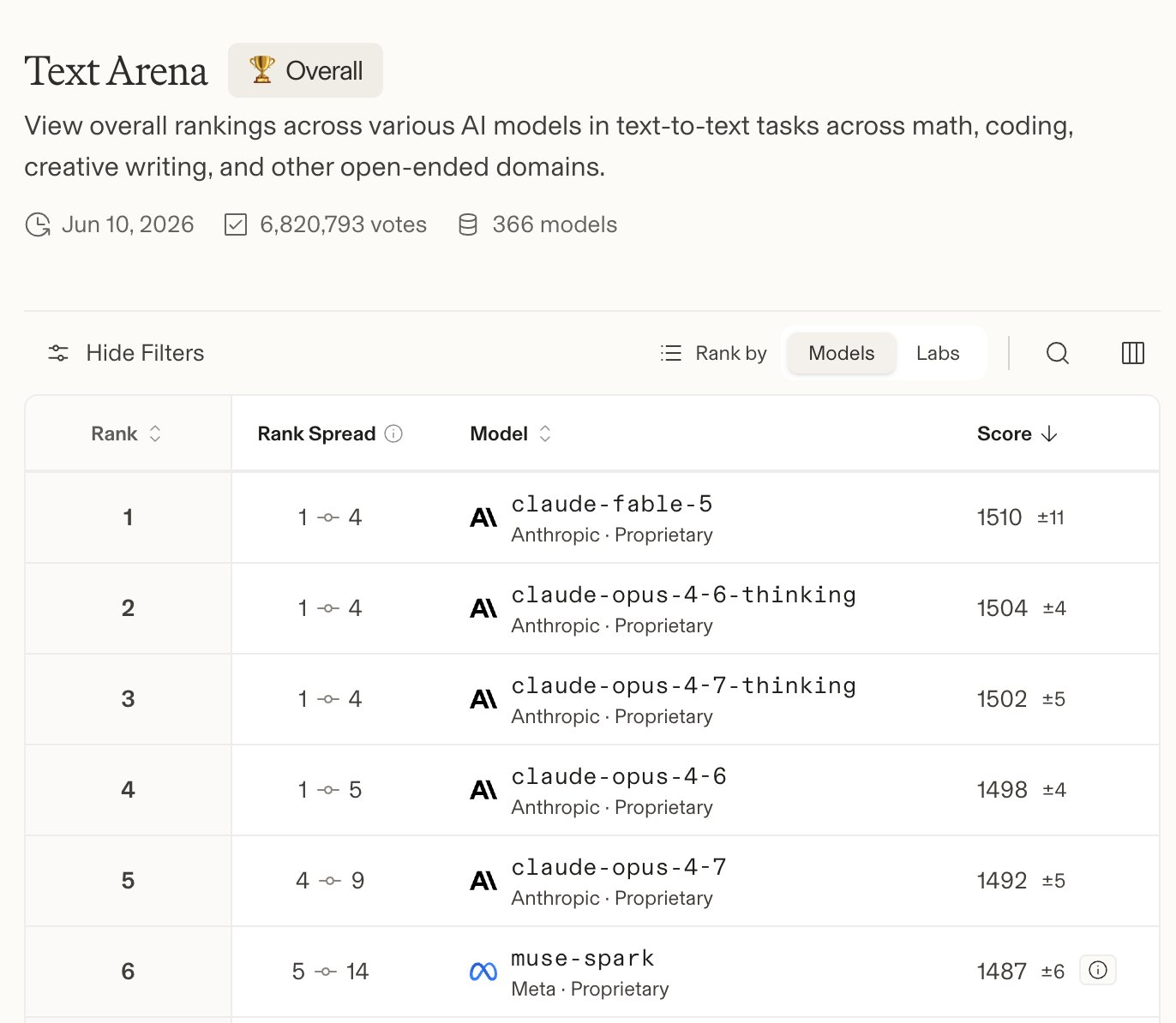Image resolution: width=1176 pixels, height=1023 pixels.
Task: Click the Rank by list icon
Action: (671, 353)
